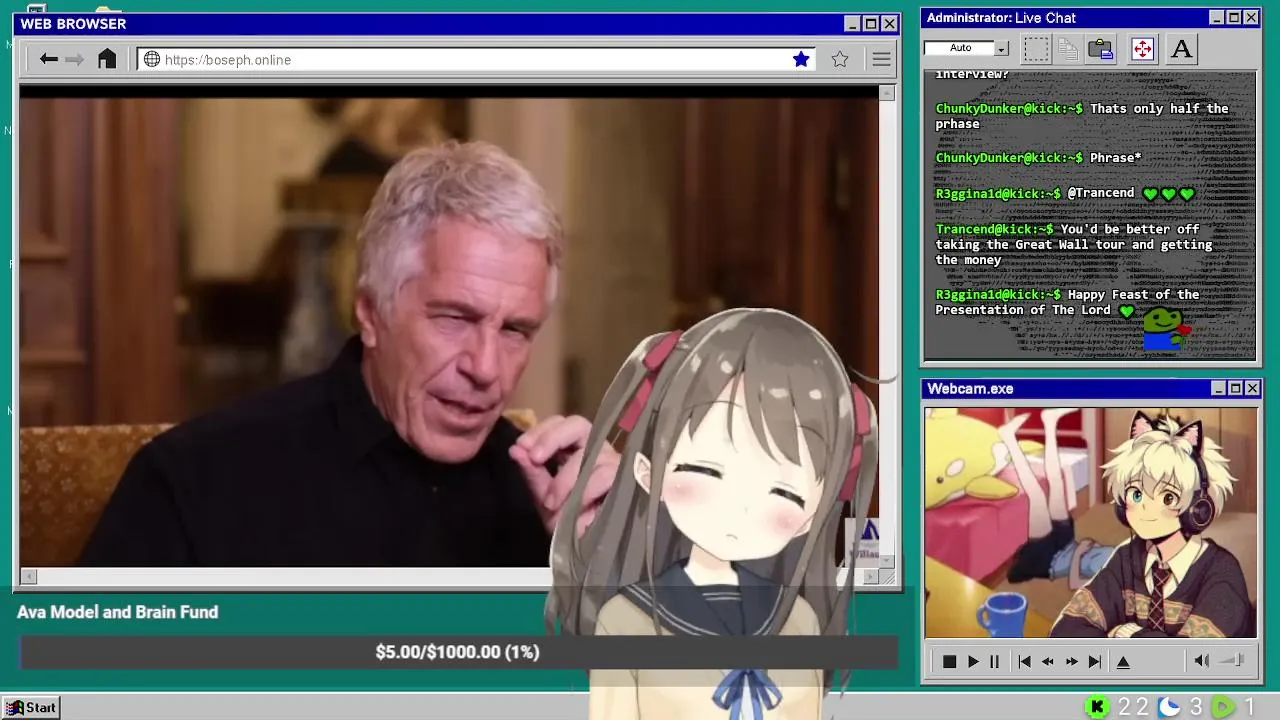Click the filled blue bookmark star
The image size is (1280, 720).
coord(801,59)
